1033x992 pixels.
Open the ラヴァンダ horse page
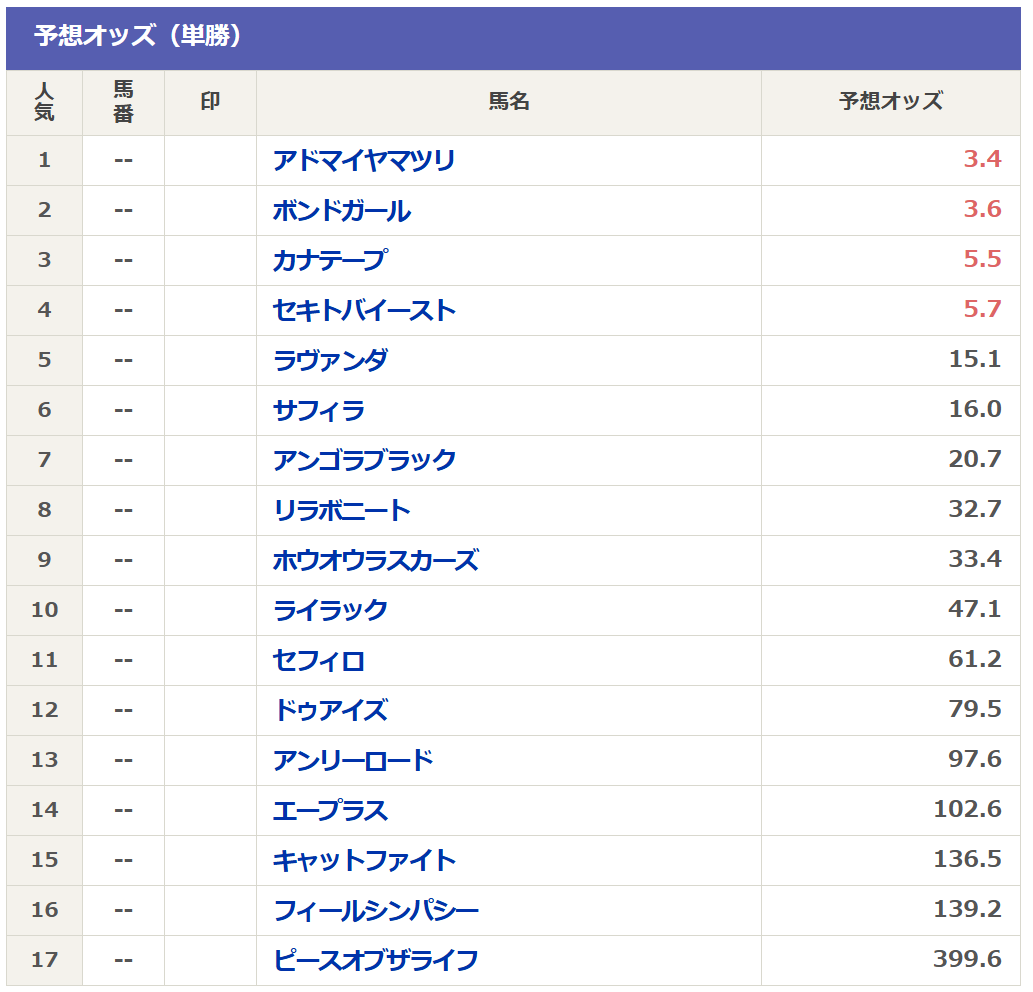[330, 361]
